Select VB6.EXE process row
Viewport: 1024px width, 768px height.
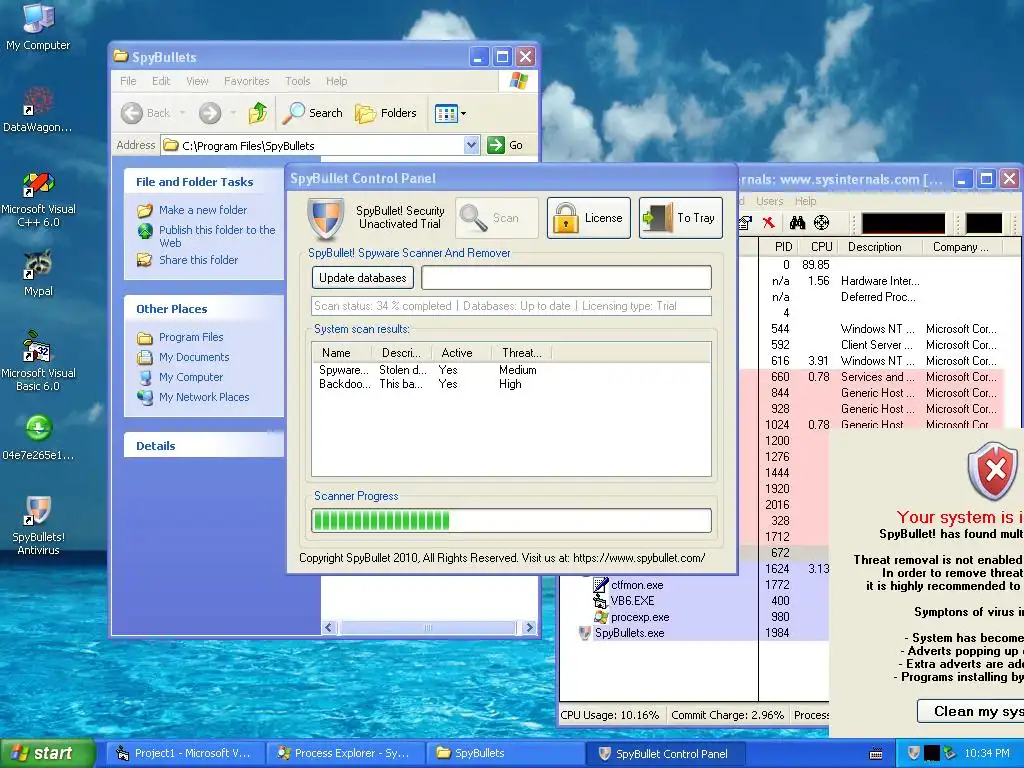[632, 601]
